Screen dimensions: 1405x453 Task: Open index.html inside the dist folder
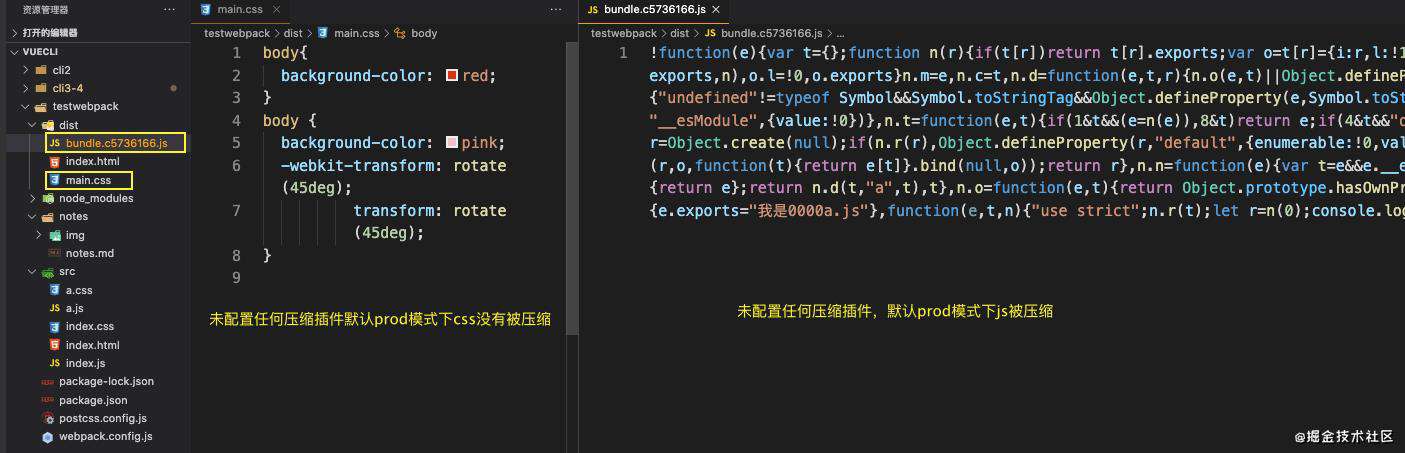[92, 161]
